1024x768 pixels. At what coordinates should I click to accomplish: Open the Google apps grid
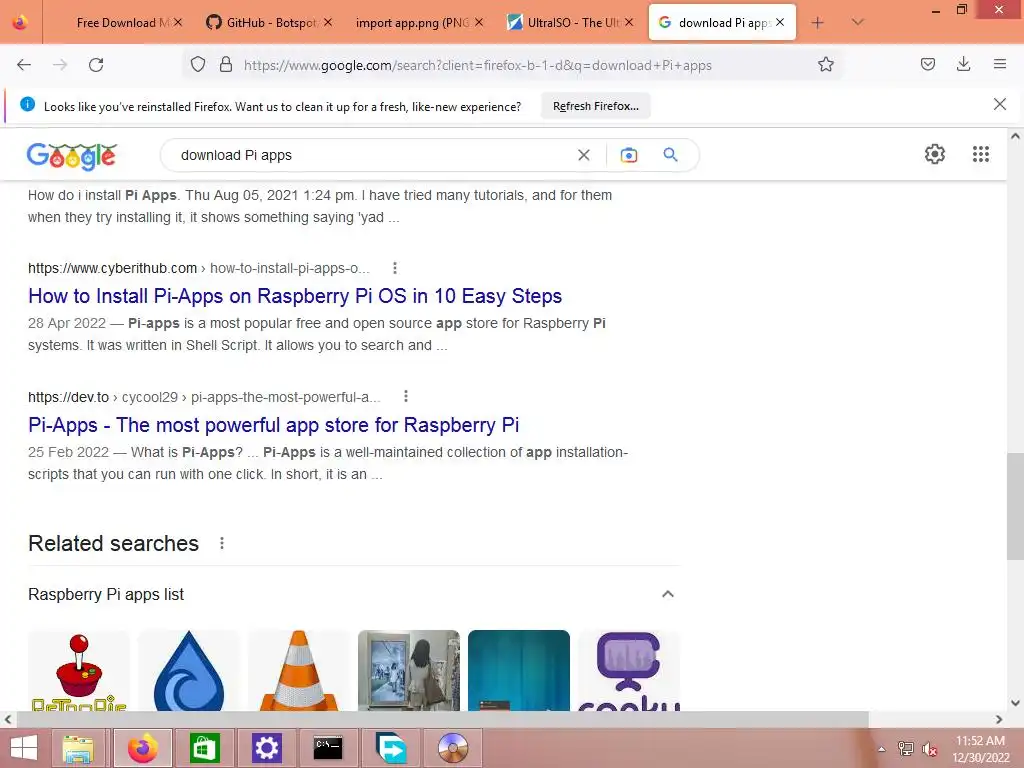click(980, 154)
